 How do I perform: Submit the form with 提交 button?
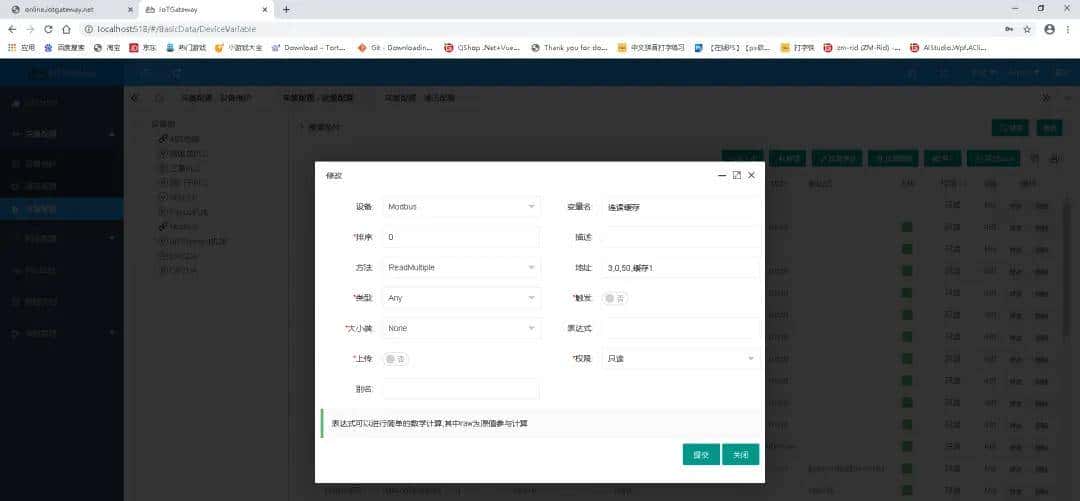701,455
